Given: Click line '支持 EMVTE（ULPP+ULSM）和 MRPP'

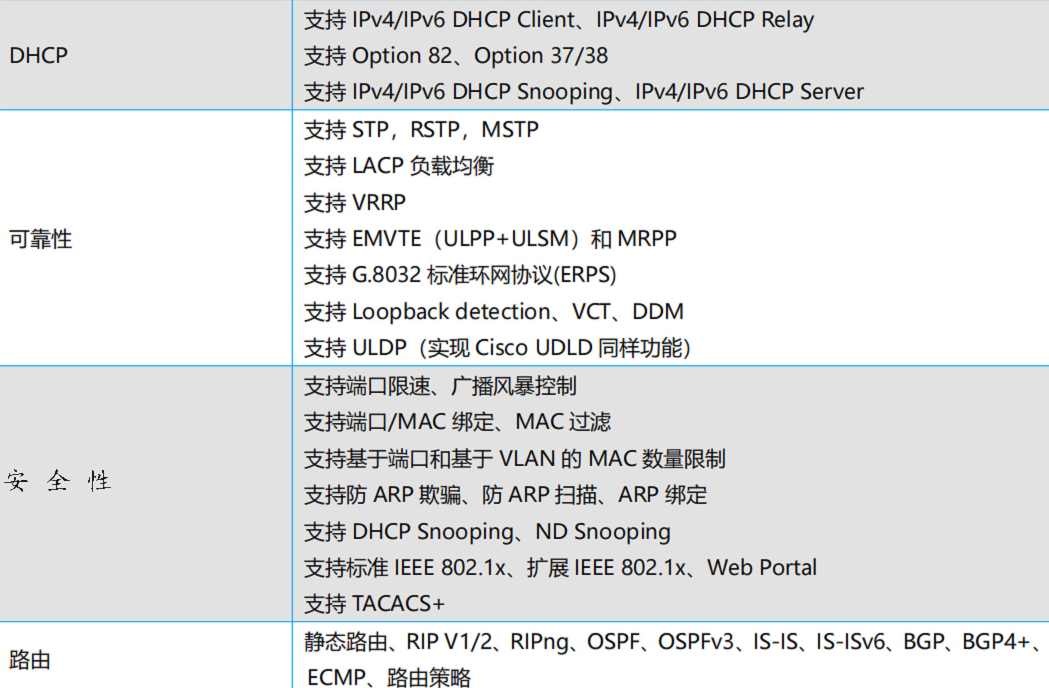Looking at the screenshot, I should pyautogui.click(x=490, y=239).
